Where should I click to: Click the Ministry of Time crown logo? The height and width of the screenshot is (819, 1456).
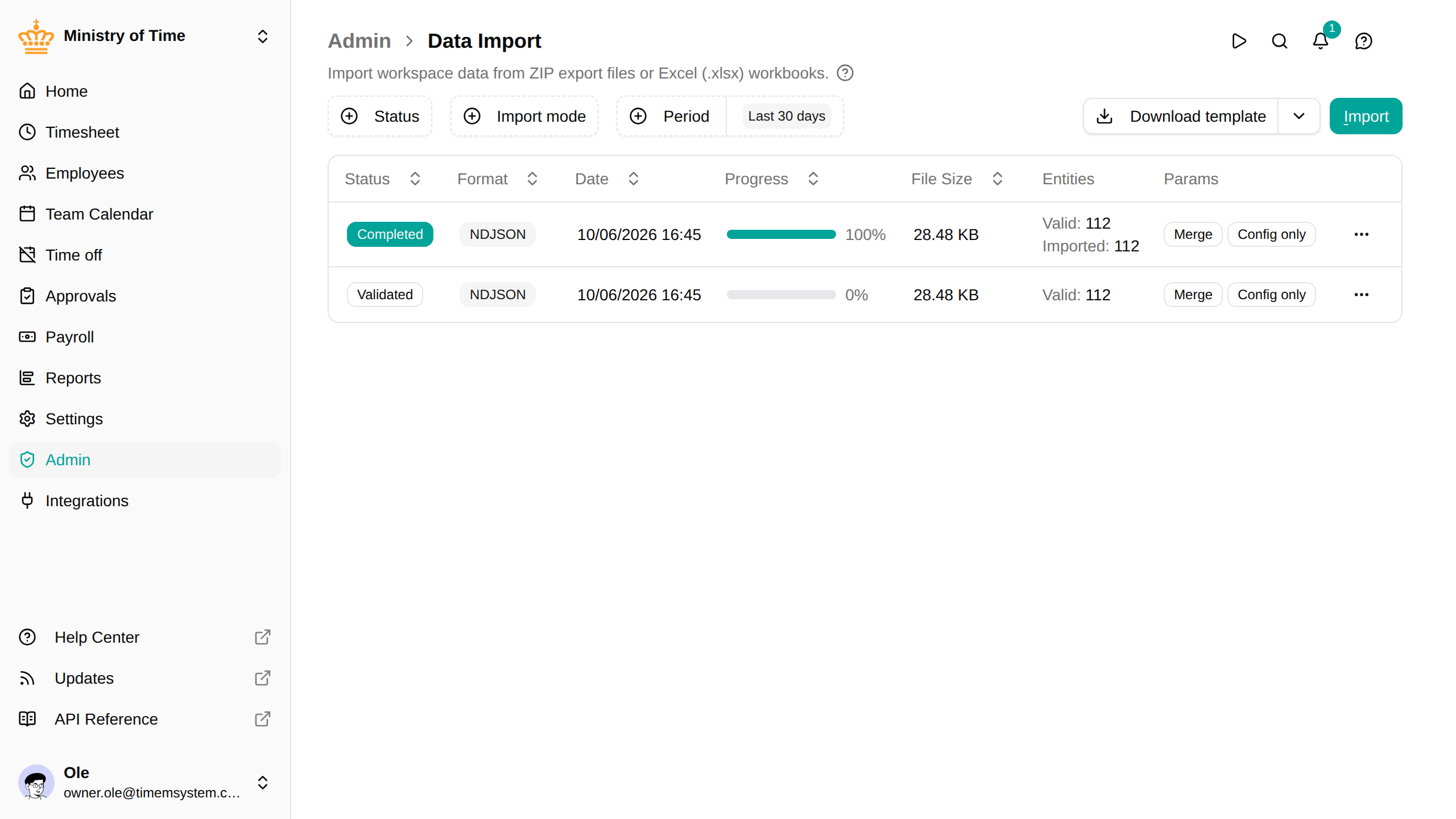point(36,36)
